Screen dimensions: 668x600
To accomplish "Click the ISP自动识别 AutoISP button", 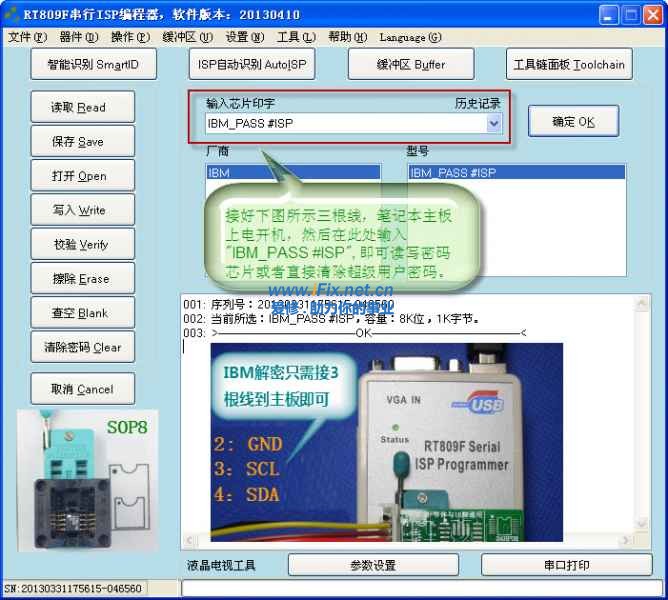I will [x=252, y=64].
